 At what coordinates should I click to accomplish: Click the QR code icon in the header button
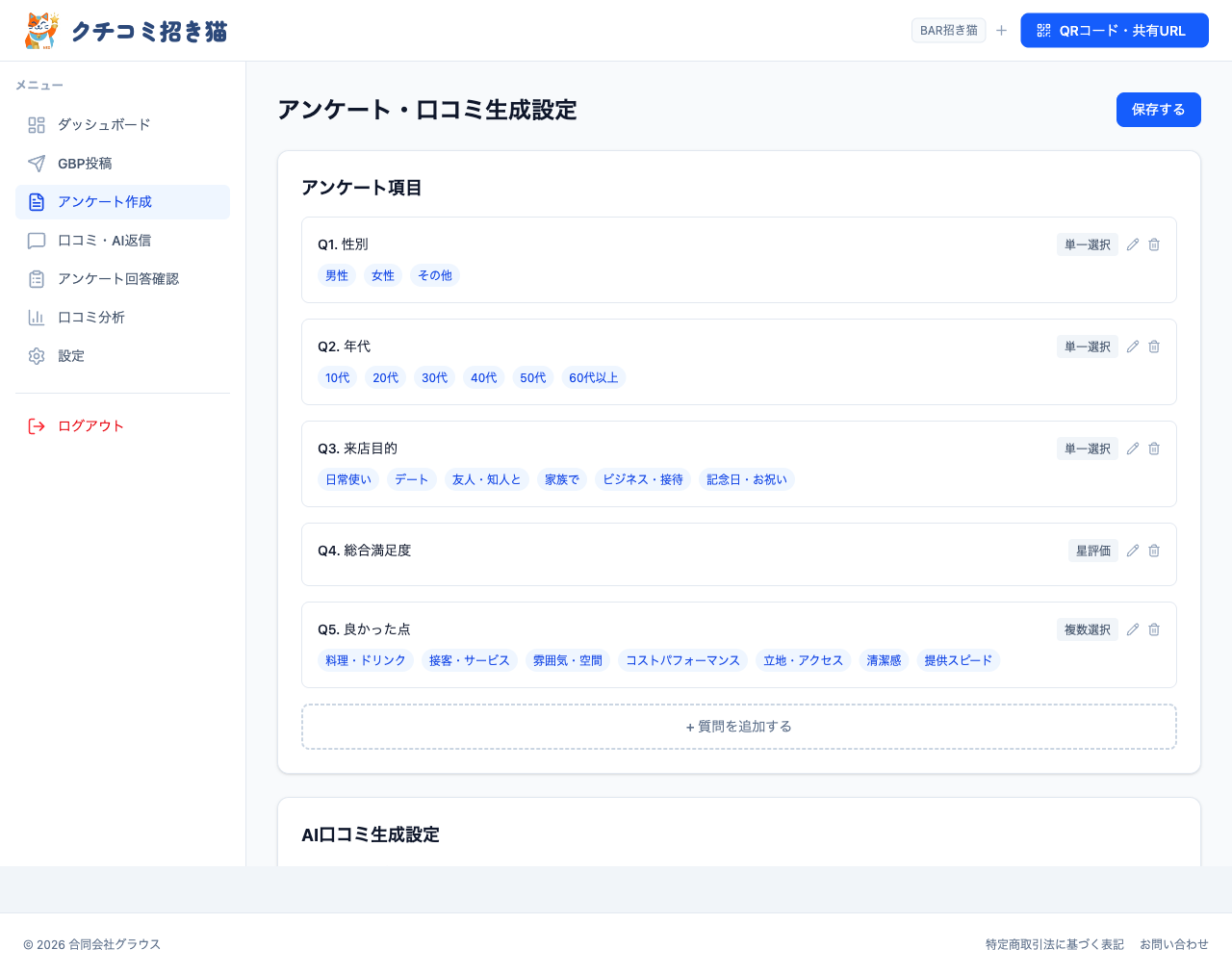[x=1044, y=30]
